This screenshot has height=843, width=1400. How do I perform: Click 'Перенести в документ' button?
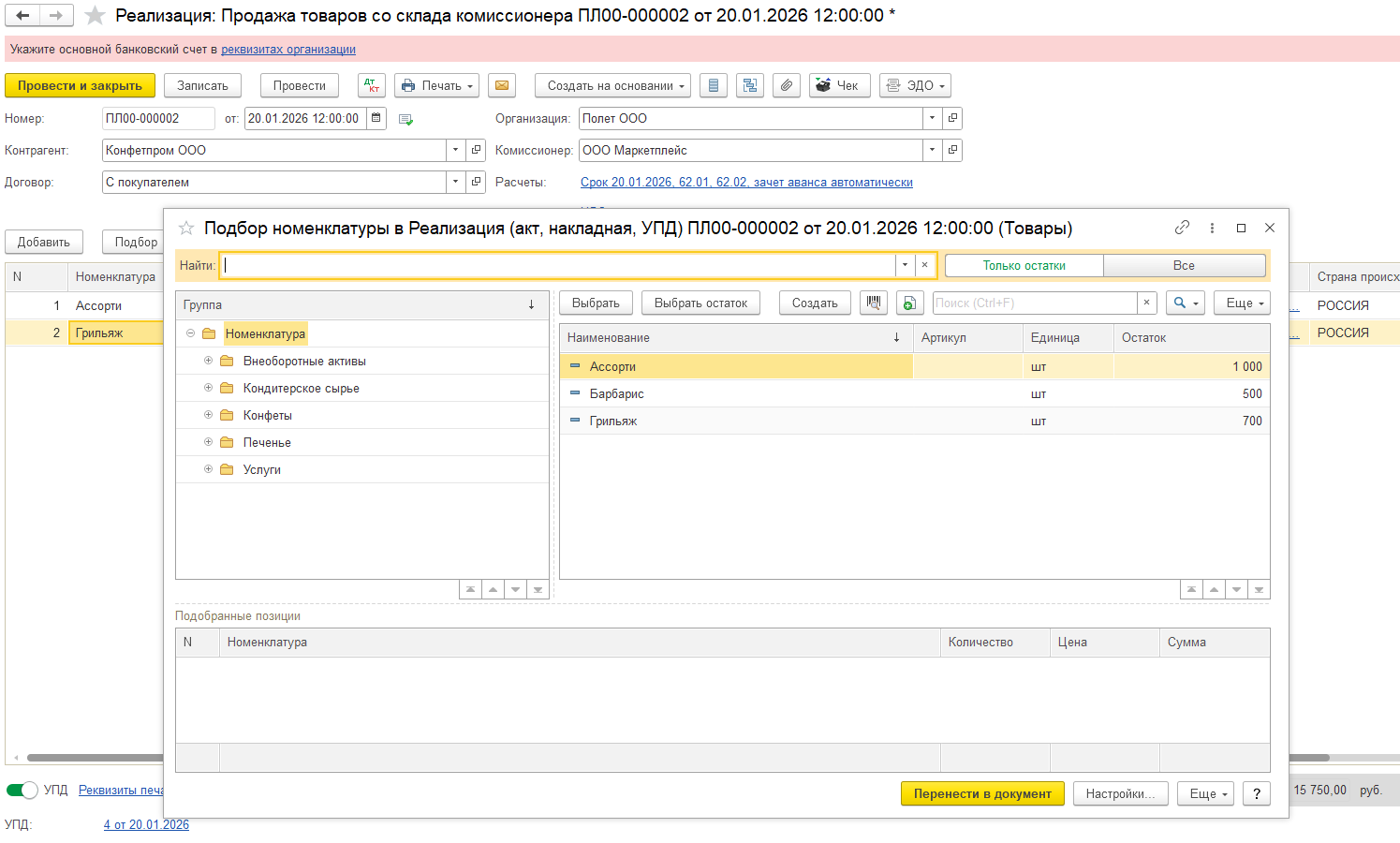click(x=982, y=793)
